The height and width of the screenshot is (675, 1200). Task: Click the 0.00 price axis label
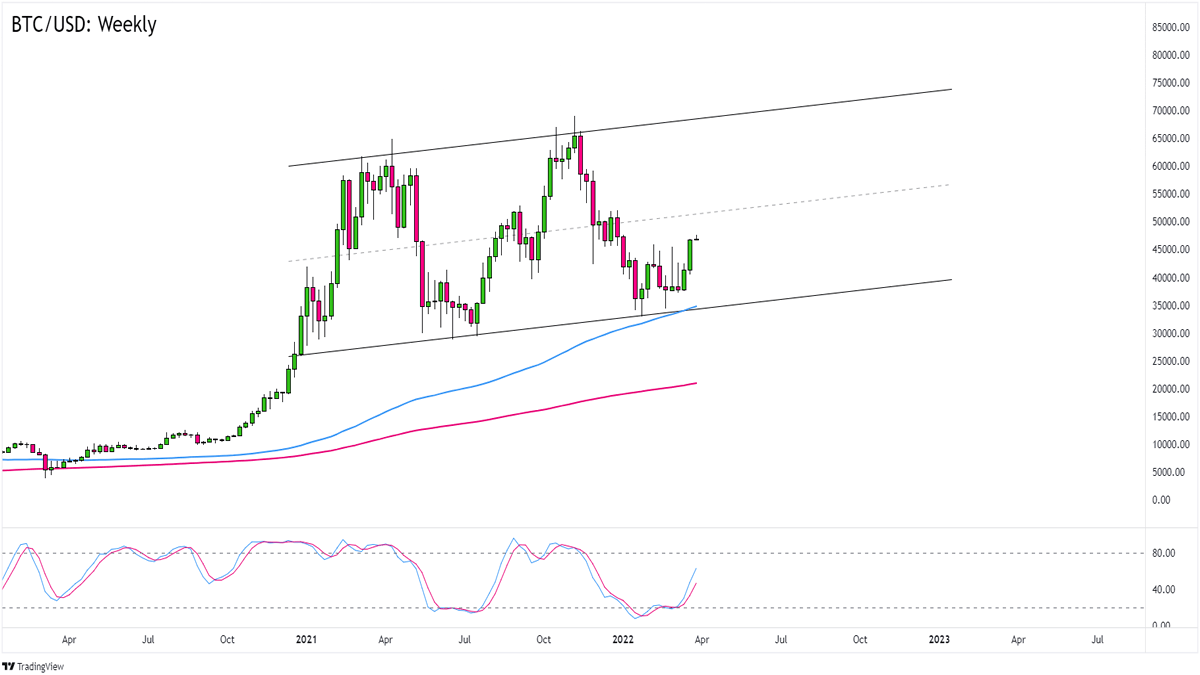[x=1160, y=500]
